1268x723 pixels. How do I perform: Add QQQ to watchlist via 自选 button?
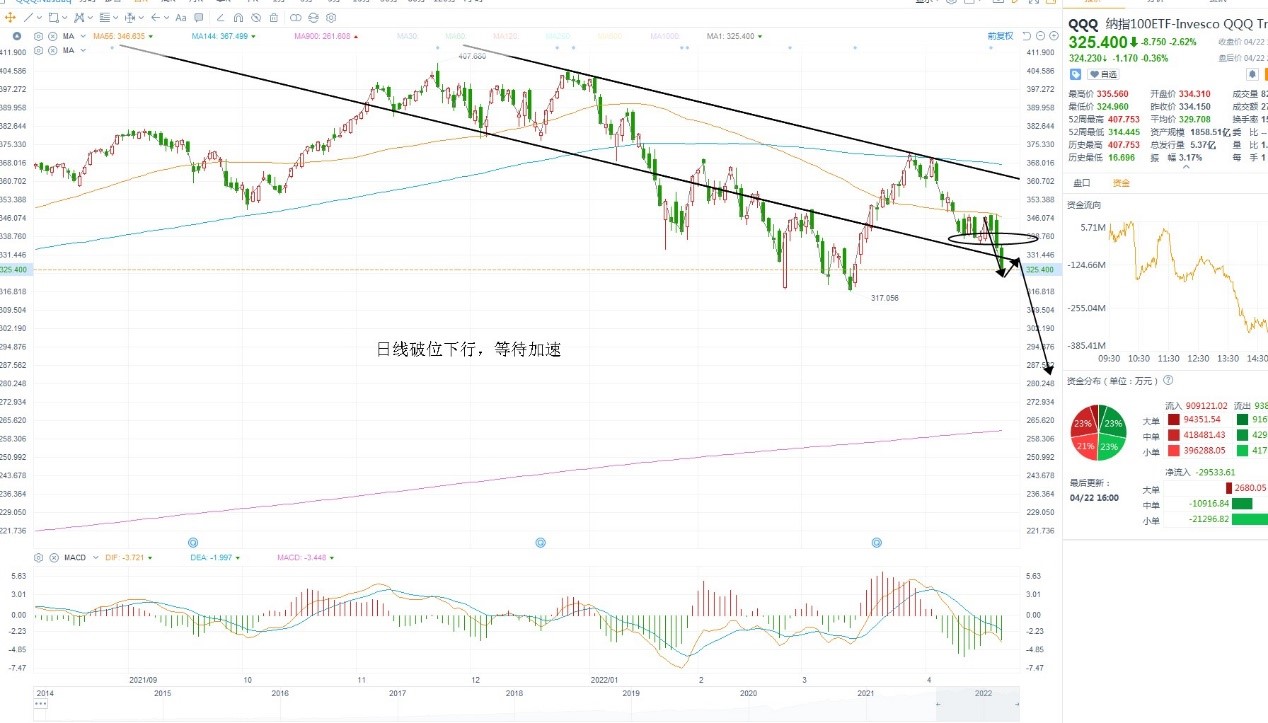click(1103, 74)
